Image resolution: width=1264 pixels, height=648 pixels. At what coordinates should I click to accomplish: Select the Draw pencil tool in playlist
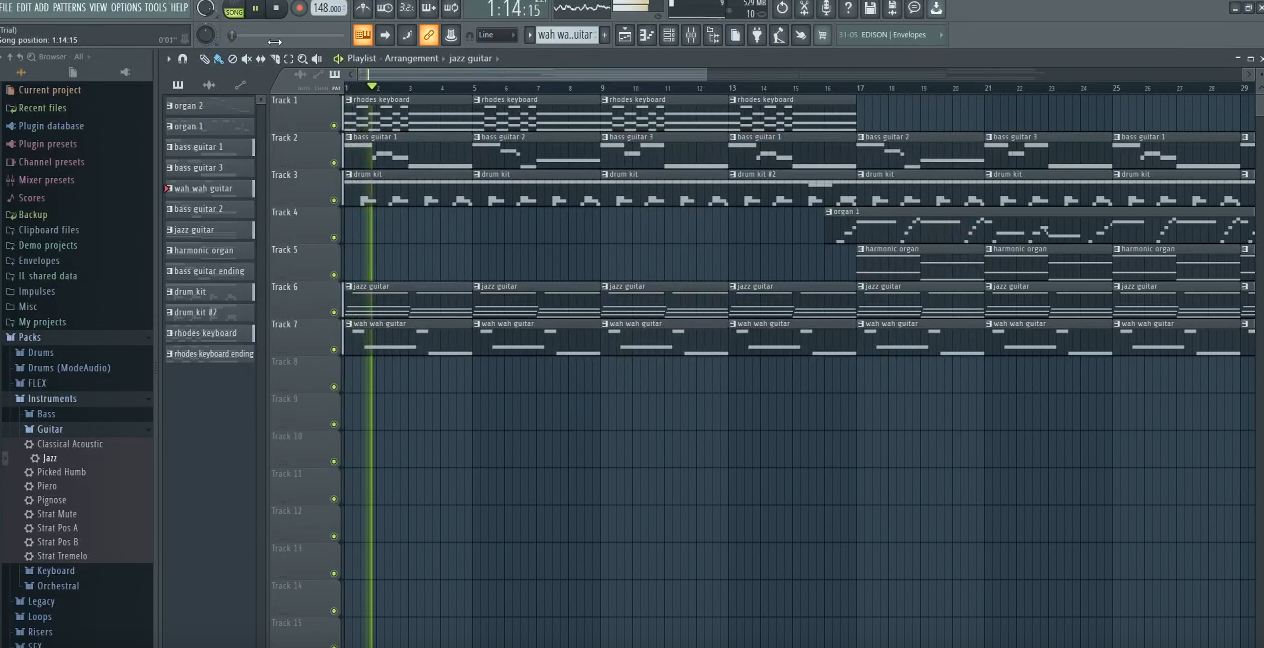[205, 59]
